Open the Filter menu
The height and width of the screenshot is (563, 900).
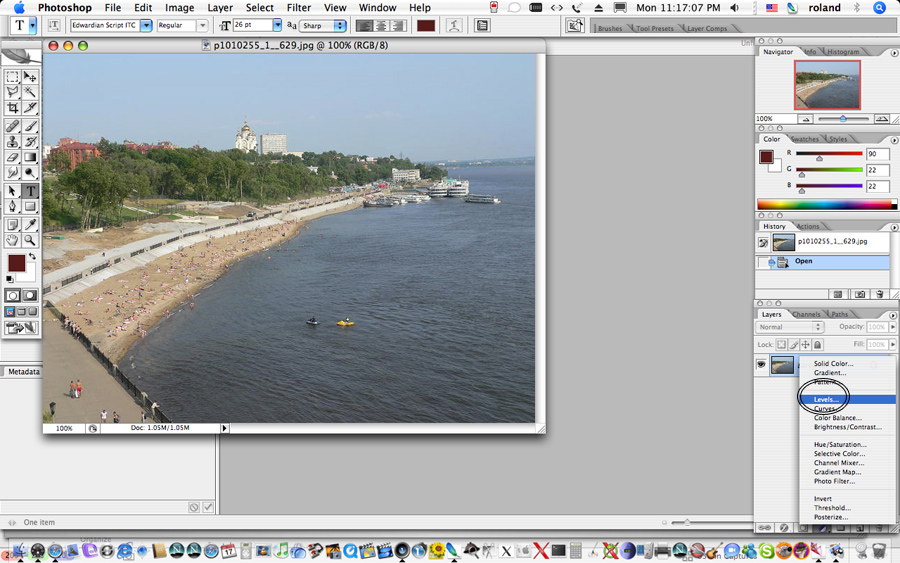(299, 8)
